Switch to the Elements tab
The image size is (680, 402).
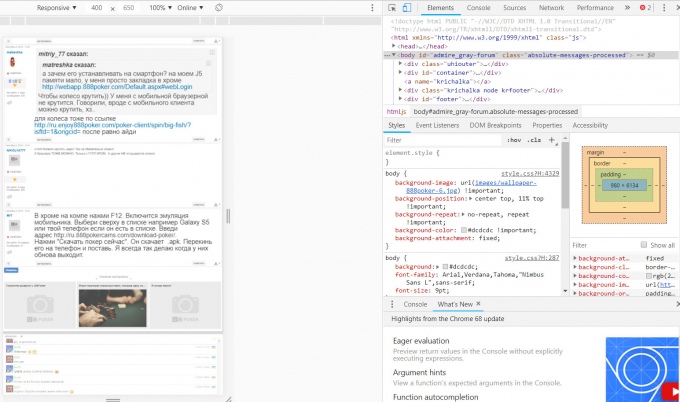(440, 8)
